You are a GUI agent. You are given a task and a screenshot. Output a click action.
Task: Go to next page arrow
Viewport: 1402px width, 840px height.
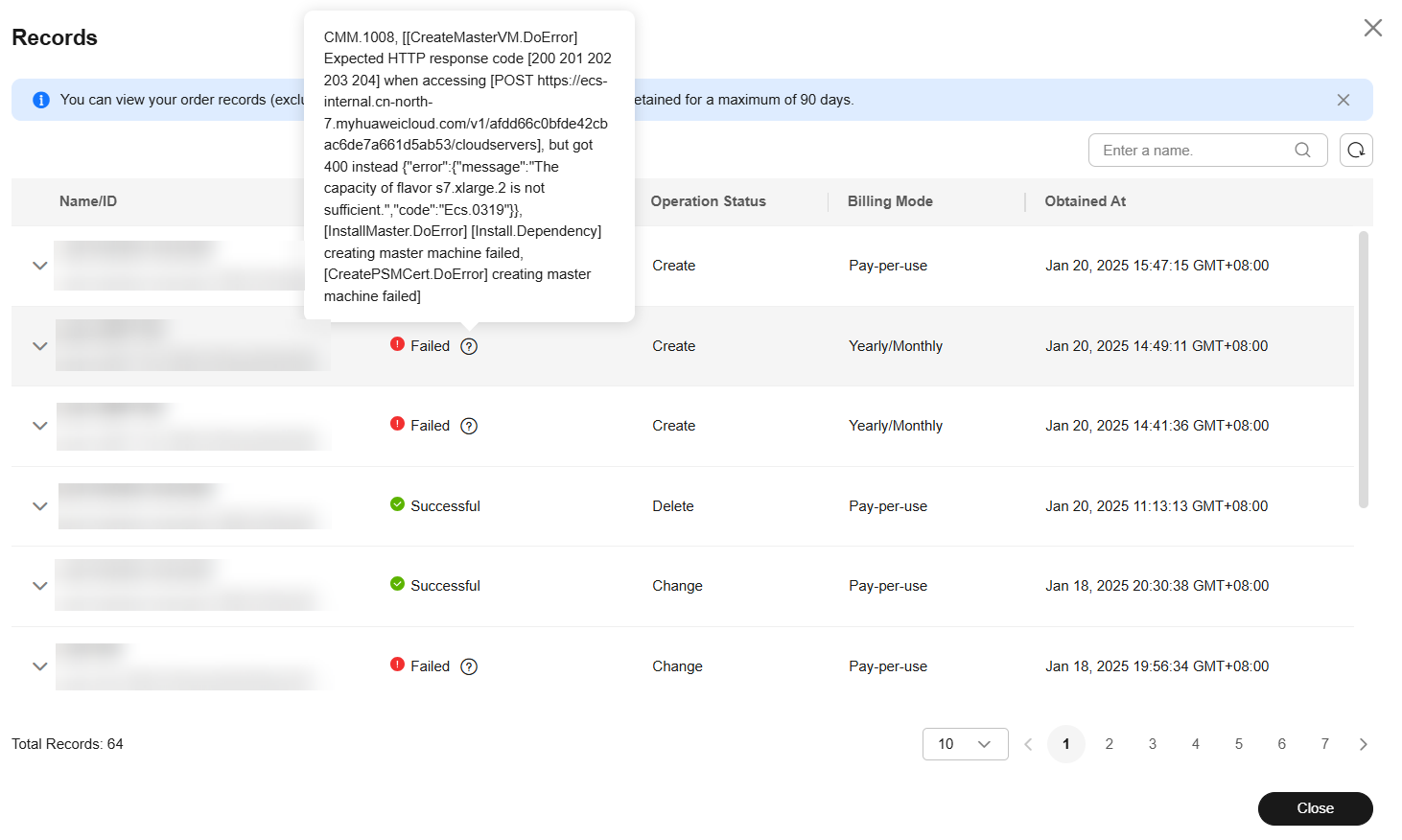click(x=1364, y=744)
